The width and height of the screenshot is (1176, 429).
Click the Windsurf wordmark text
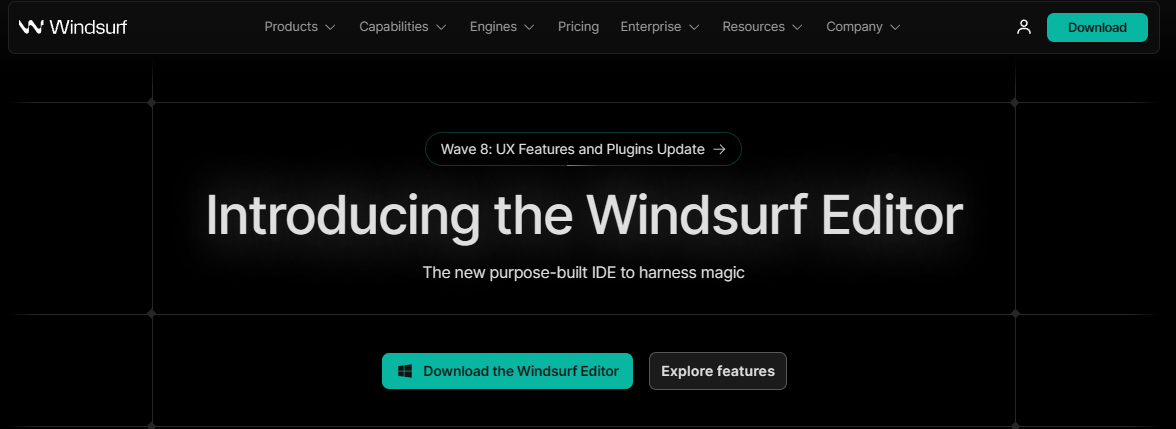tap(88, 27)
